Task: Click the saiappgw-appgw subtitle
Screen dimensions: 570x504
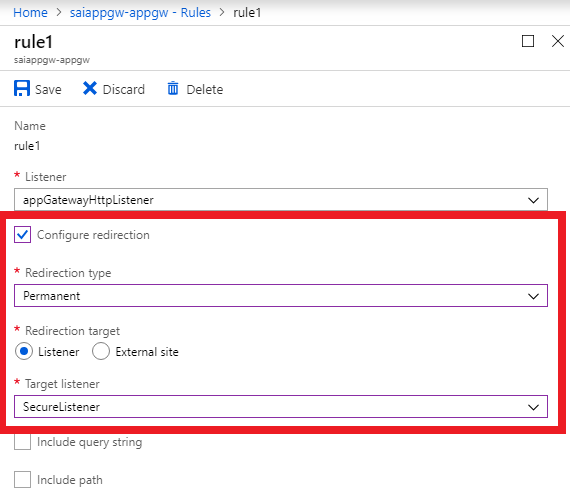Action: tap(52, 60)
